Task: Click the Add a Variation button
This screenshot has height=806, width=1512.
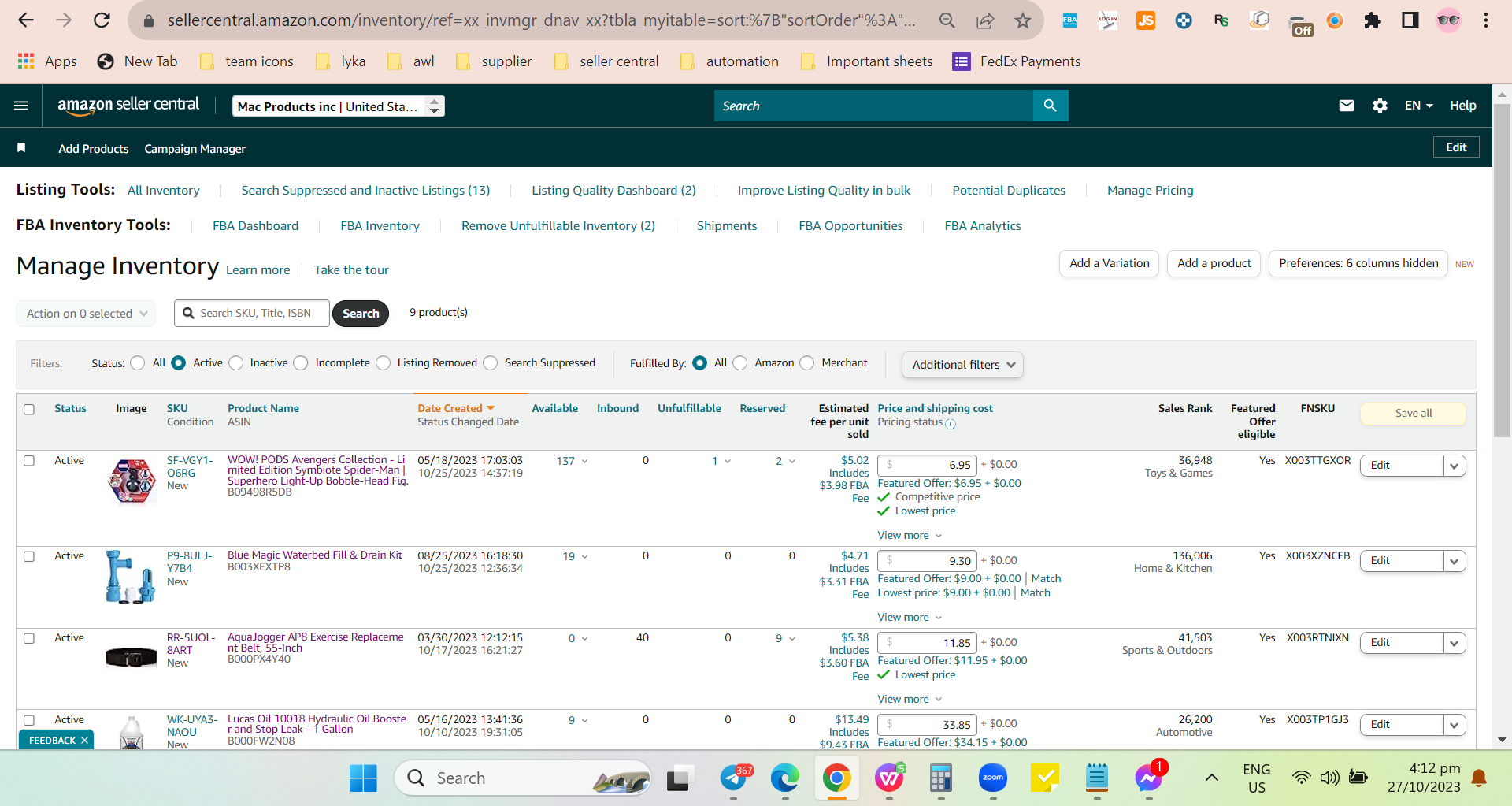Action: (x=1109, y=263)
